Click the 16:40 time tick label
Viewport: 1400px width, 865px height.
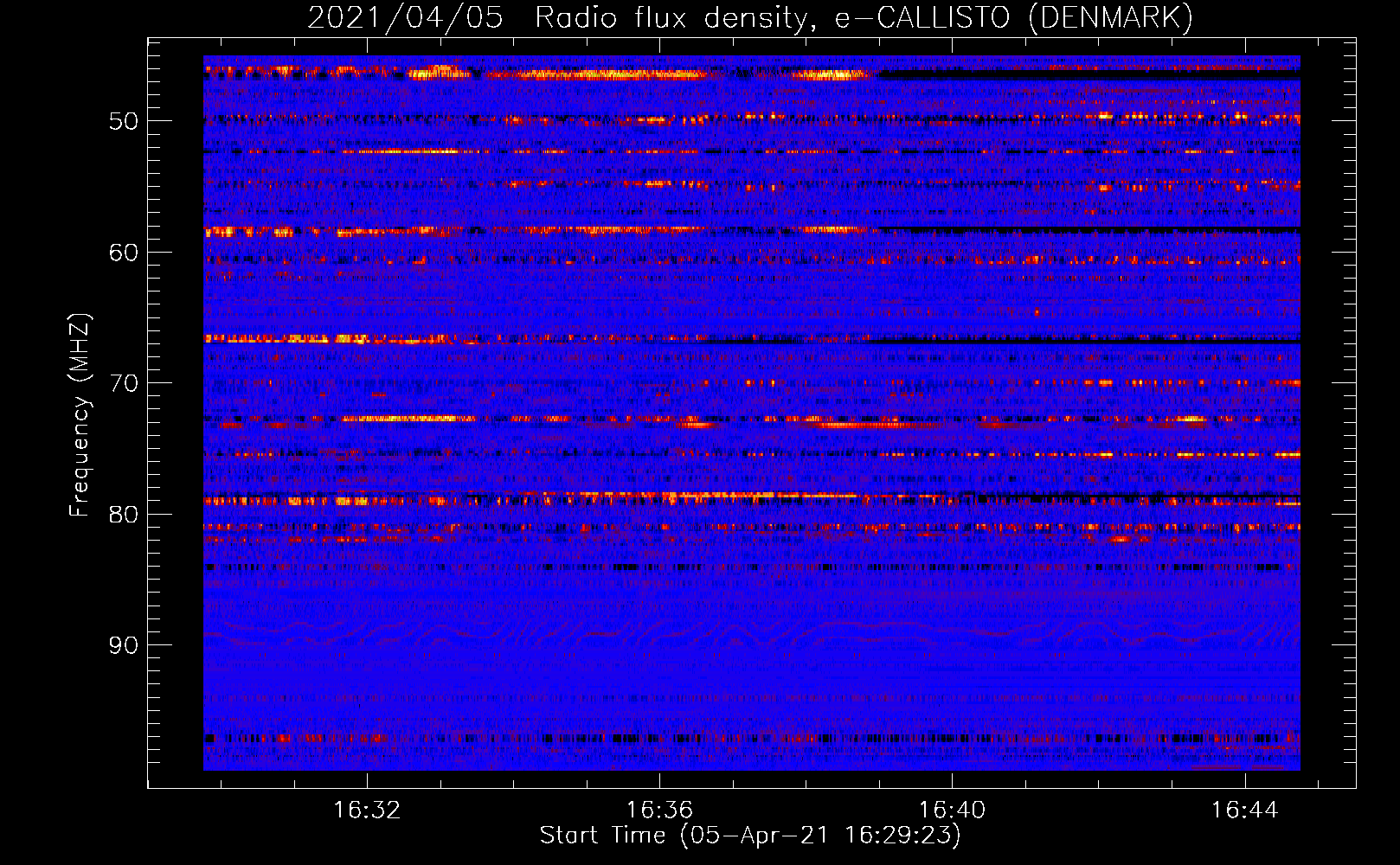pos(952,810)
